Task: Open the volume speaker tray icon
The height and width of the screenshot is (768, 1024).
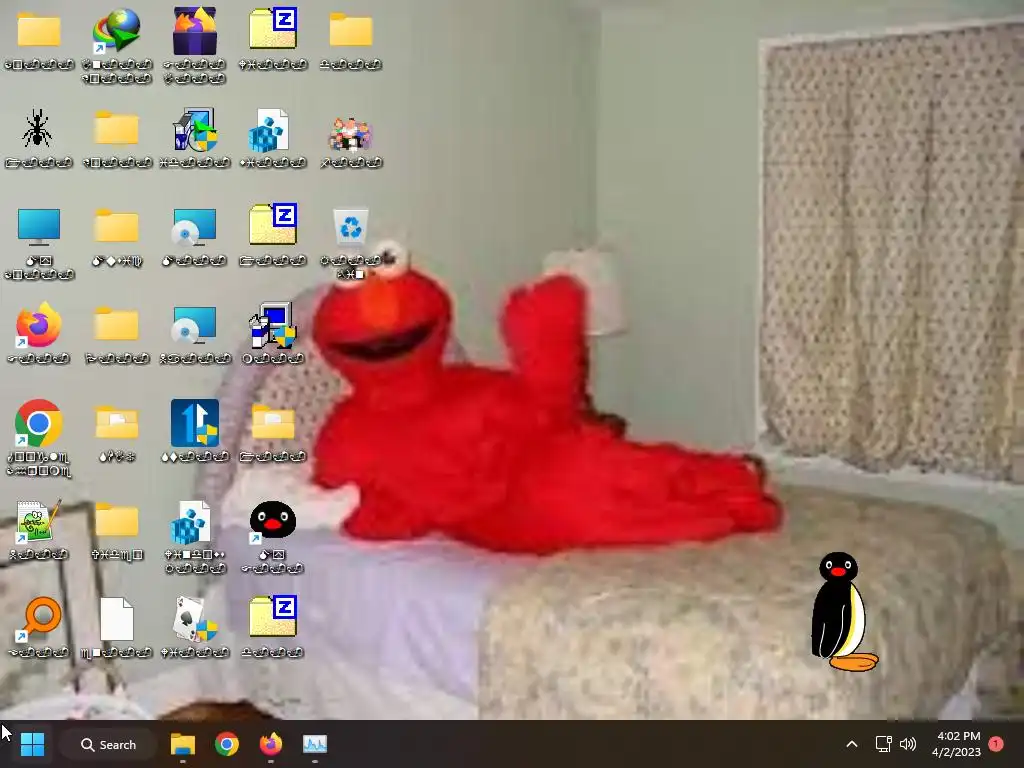Action: (908, 744)
